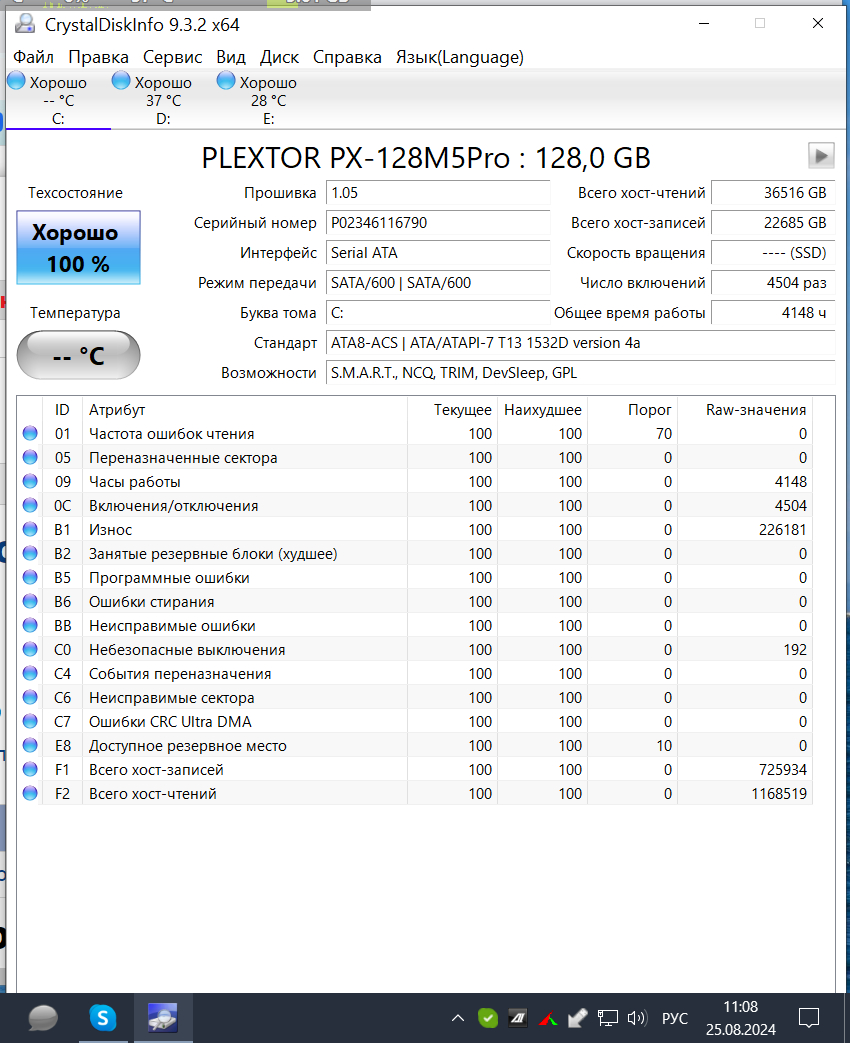The width and height of the screenshot is (850, 1043).
Task: Click the status icon for Неисправимые сектора row
Action: (x=30, y=697)
